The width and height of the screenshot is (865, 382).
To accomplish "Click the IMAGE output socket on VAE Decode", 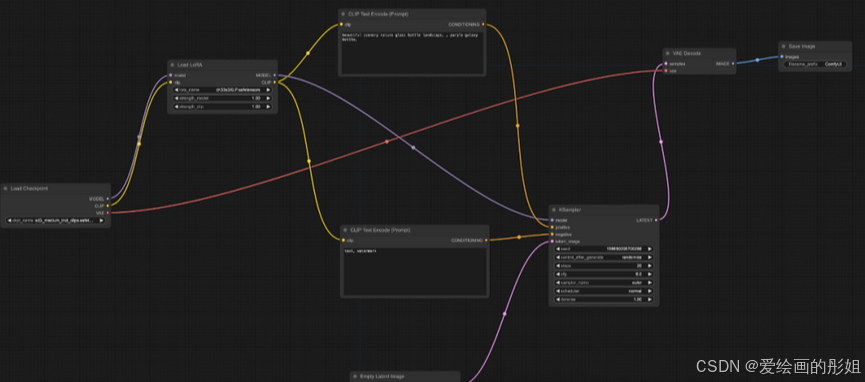I will click(733, 63).
